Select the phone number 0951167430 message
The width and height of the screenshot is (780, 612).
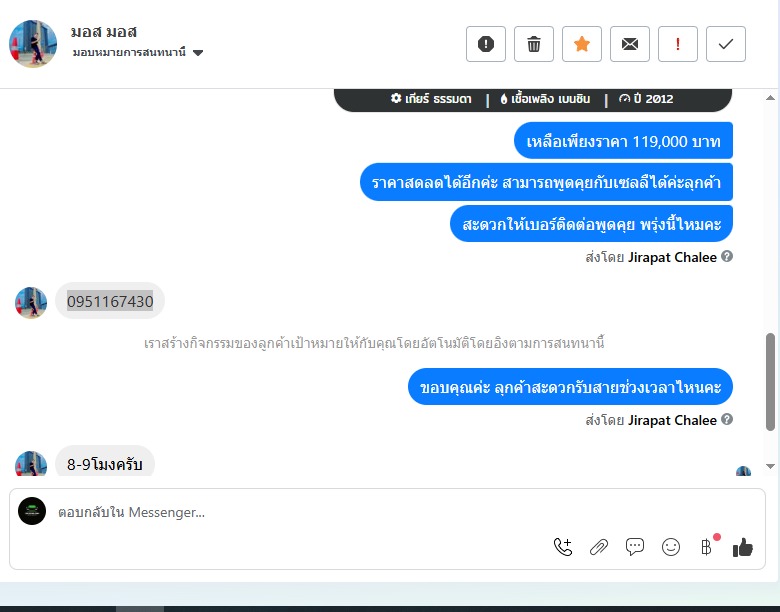coord(110,301)
